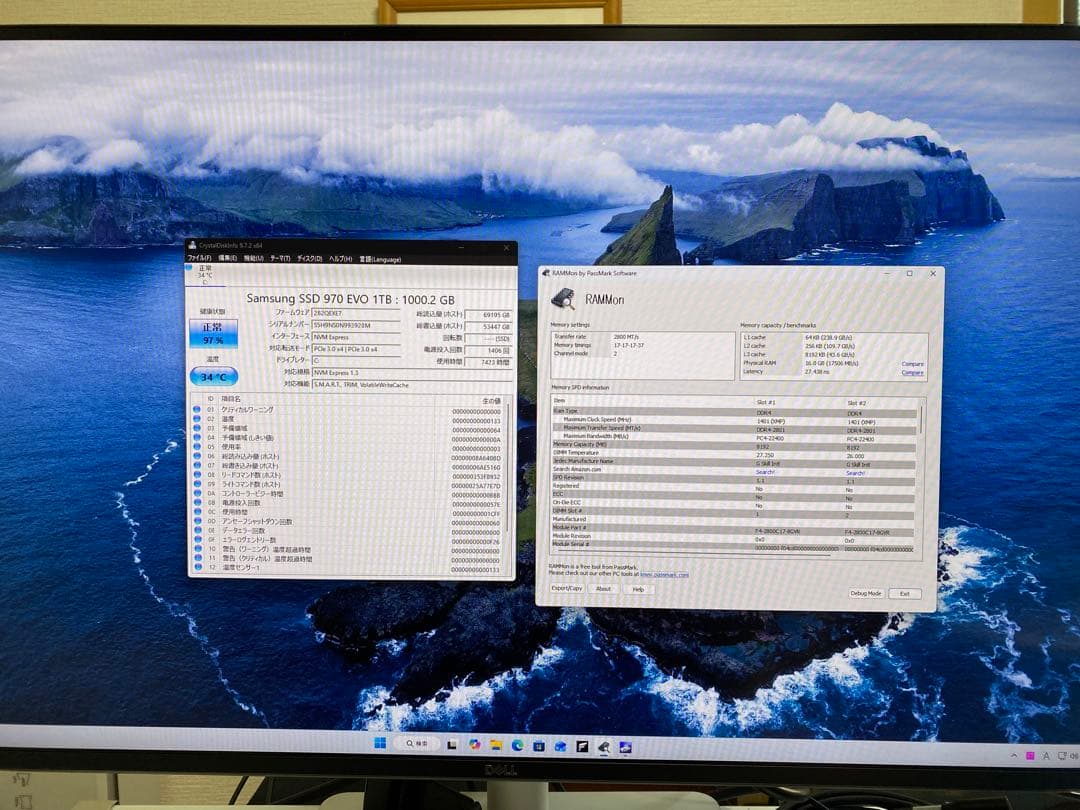This screenshot has width=1080, height=810.
Task: Open the 言語(Language) menu in CrystalDiskInfo
Action: [380, 260]
